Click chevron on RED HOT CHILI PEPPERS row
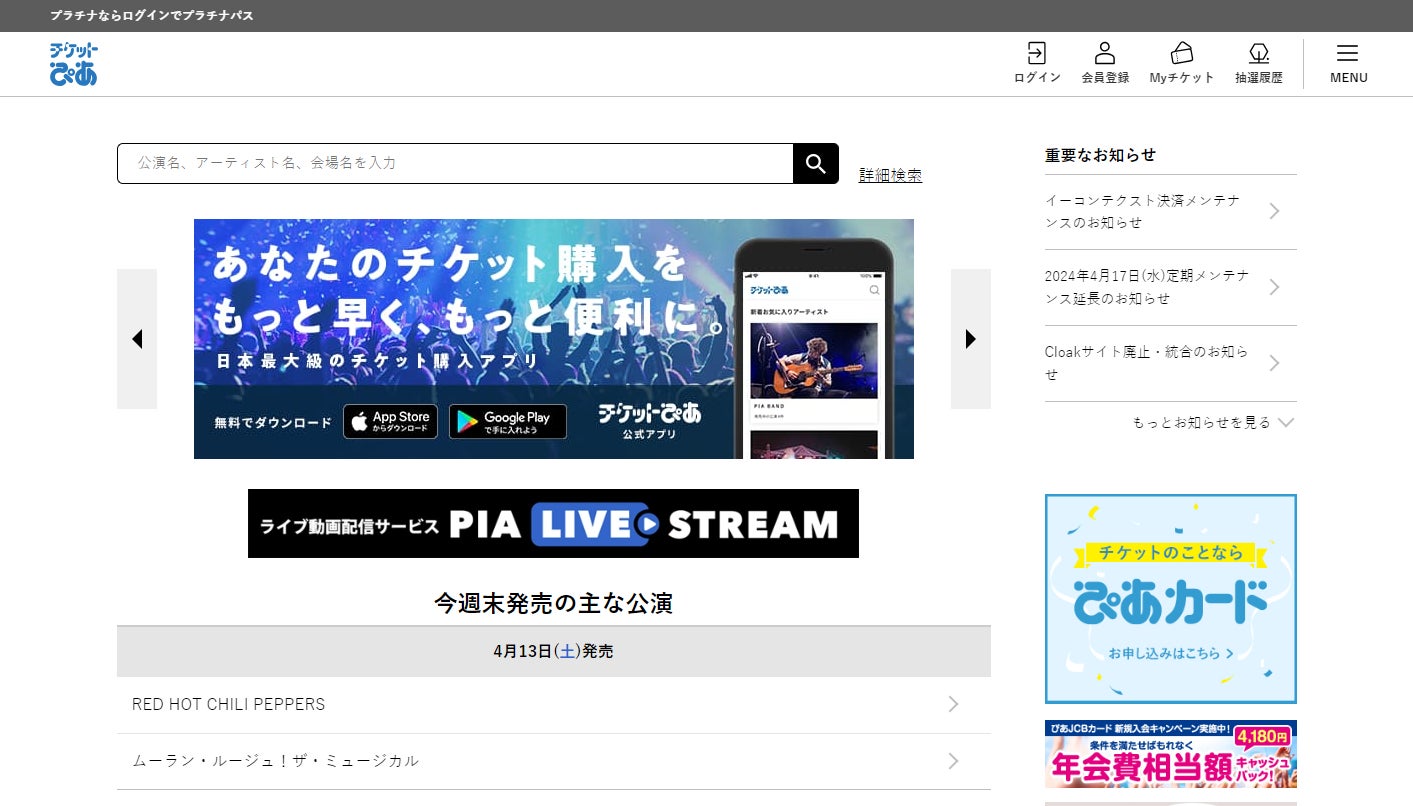This screenshot has height=806, width=1413. coord(953,704)
